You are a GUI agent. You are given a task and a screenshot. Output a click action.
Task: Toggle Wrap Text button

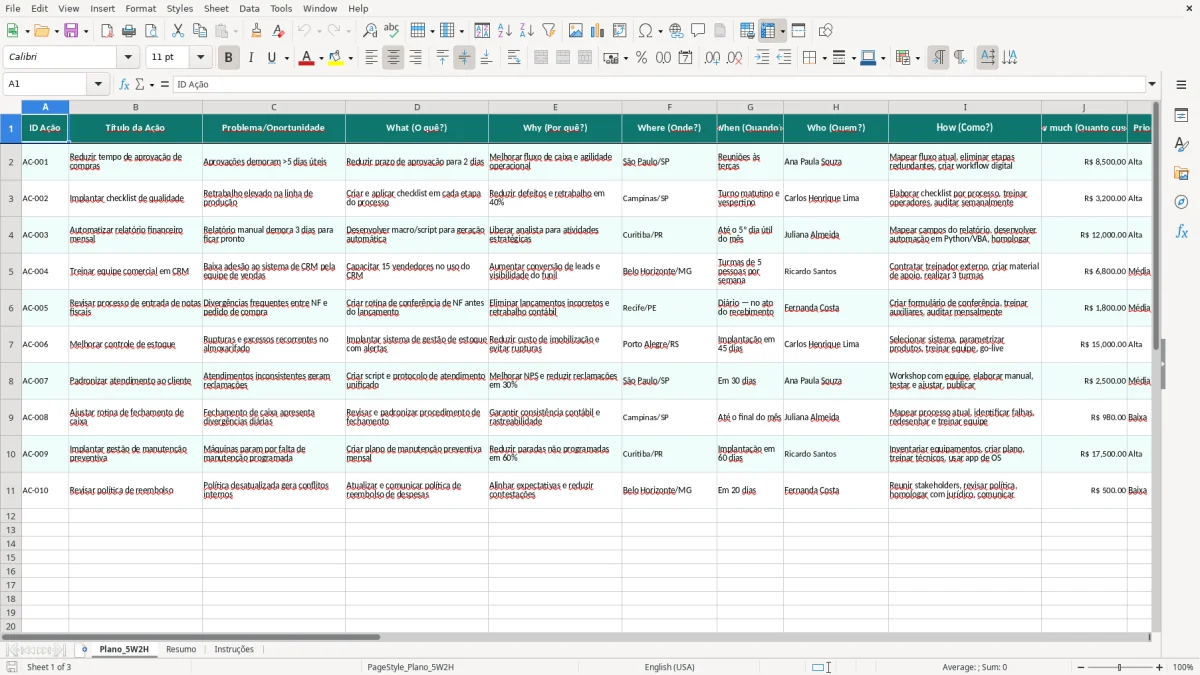pyautogui.click(x=514, y=58)
